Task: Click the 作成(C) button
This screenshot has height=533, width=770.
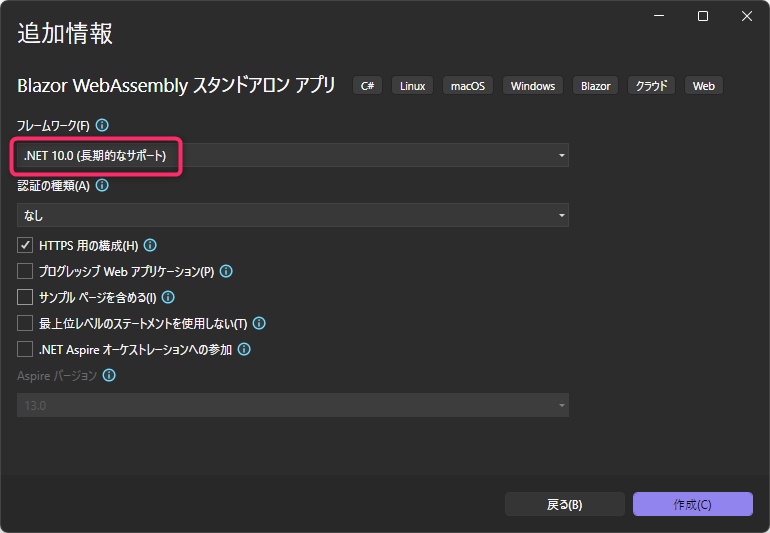Action: [x=692, y=504]
